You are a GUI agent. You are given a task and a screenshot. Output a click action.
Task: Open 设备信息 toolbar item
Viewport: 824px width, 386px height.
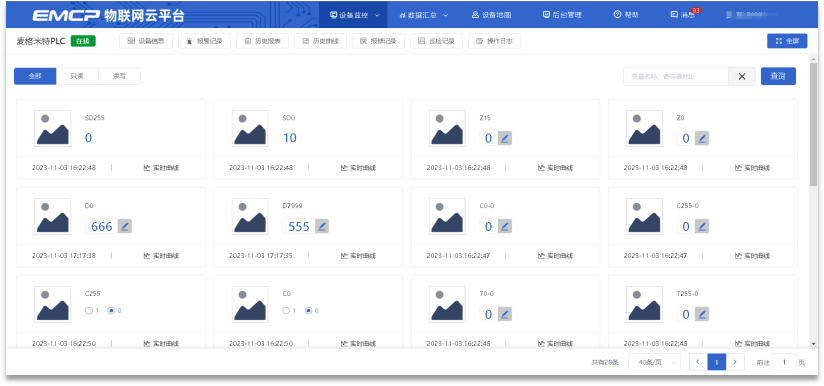click(x=146, y=41)
